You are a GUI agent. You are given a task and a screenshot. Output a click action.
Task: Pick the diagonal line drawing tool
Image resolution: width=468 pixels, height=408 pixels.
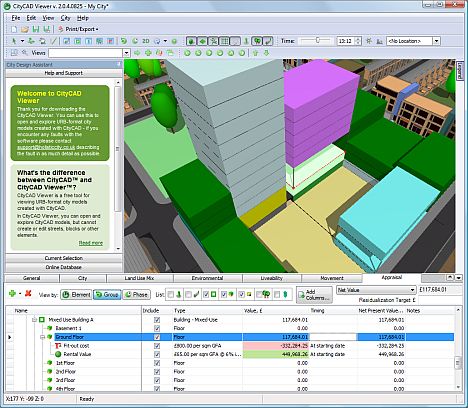53,41
